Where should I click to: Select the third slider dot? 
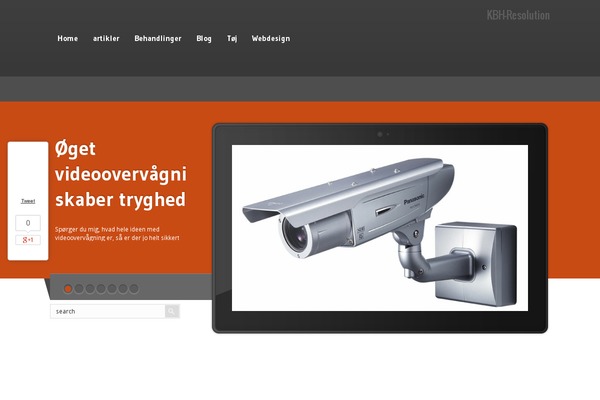tap(90, 289)
